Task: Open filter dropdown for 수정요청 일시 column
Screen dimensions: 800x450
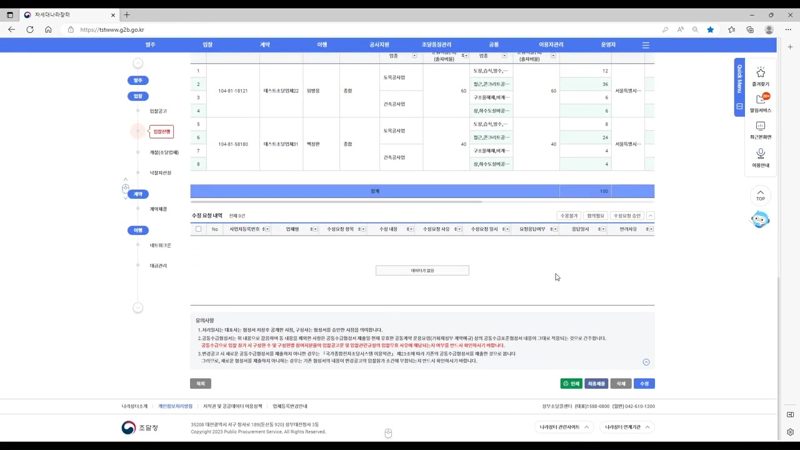Action: pos(506,229)
